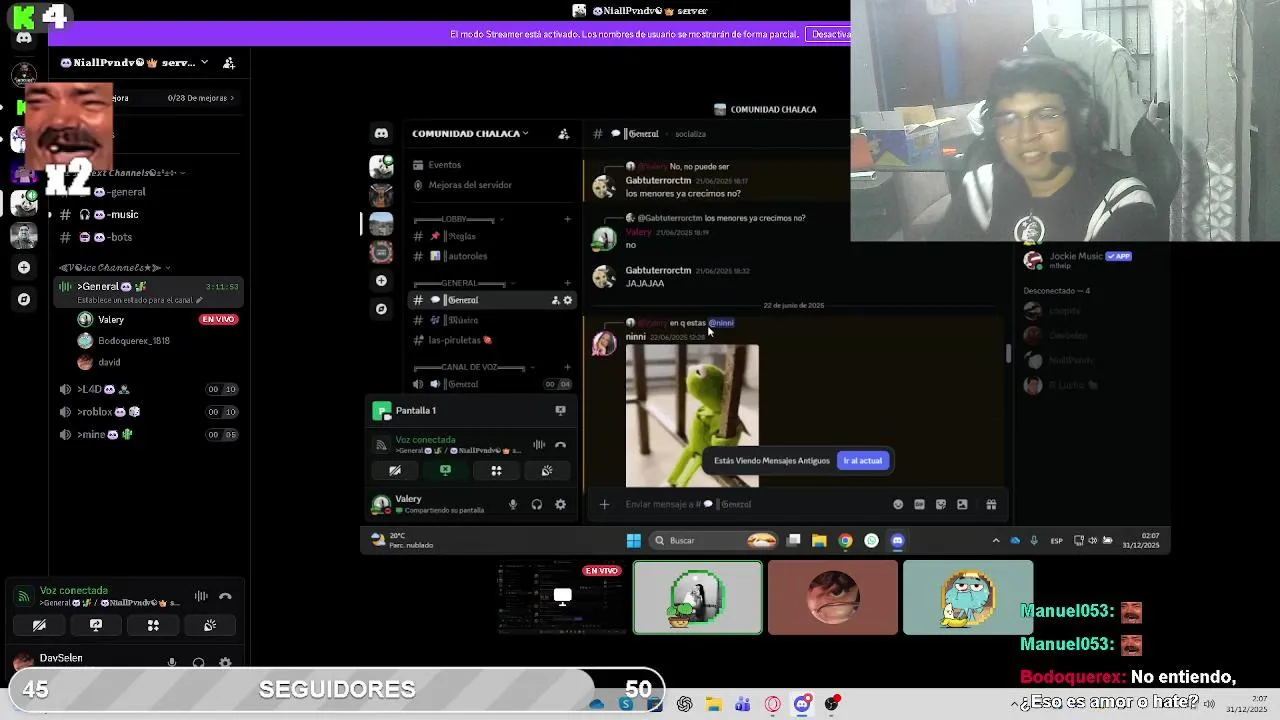Click Valery's EN VIVO badge
The height and width of the screenshot is (720, 1280).
point(218,320)
